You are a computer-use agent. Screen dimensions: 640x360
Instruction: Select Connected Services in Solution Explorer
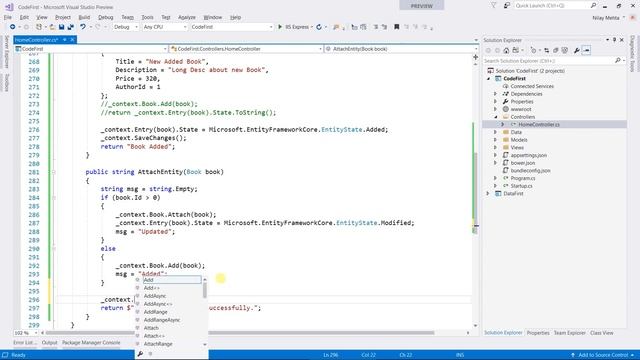coord(532,86)
